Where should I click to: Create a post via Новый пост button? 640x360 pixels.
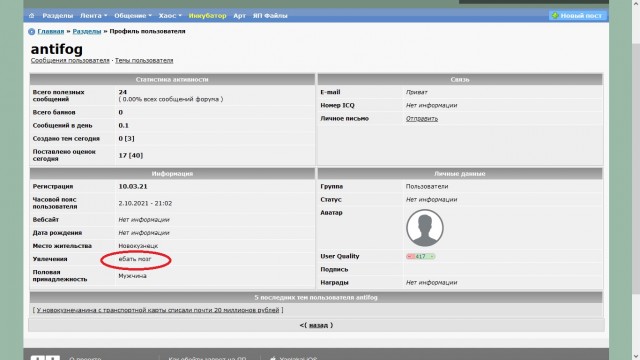point(577,16)
